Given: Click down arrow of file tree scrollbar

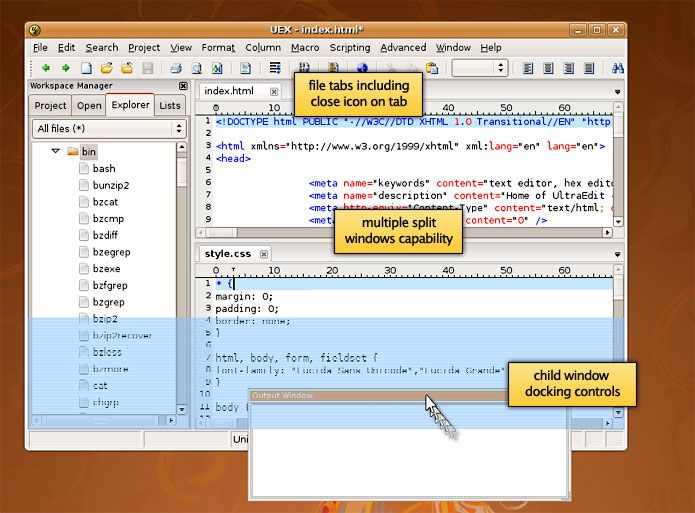Looking at the screenshot, I should pos(182,409).
